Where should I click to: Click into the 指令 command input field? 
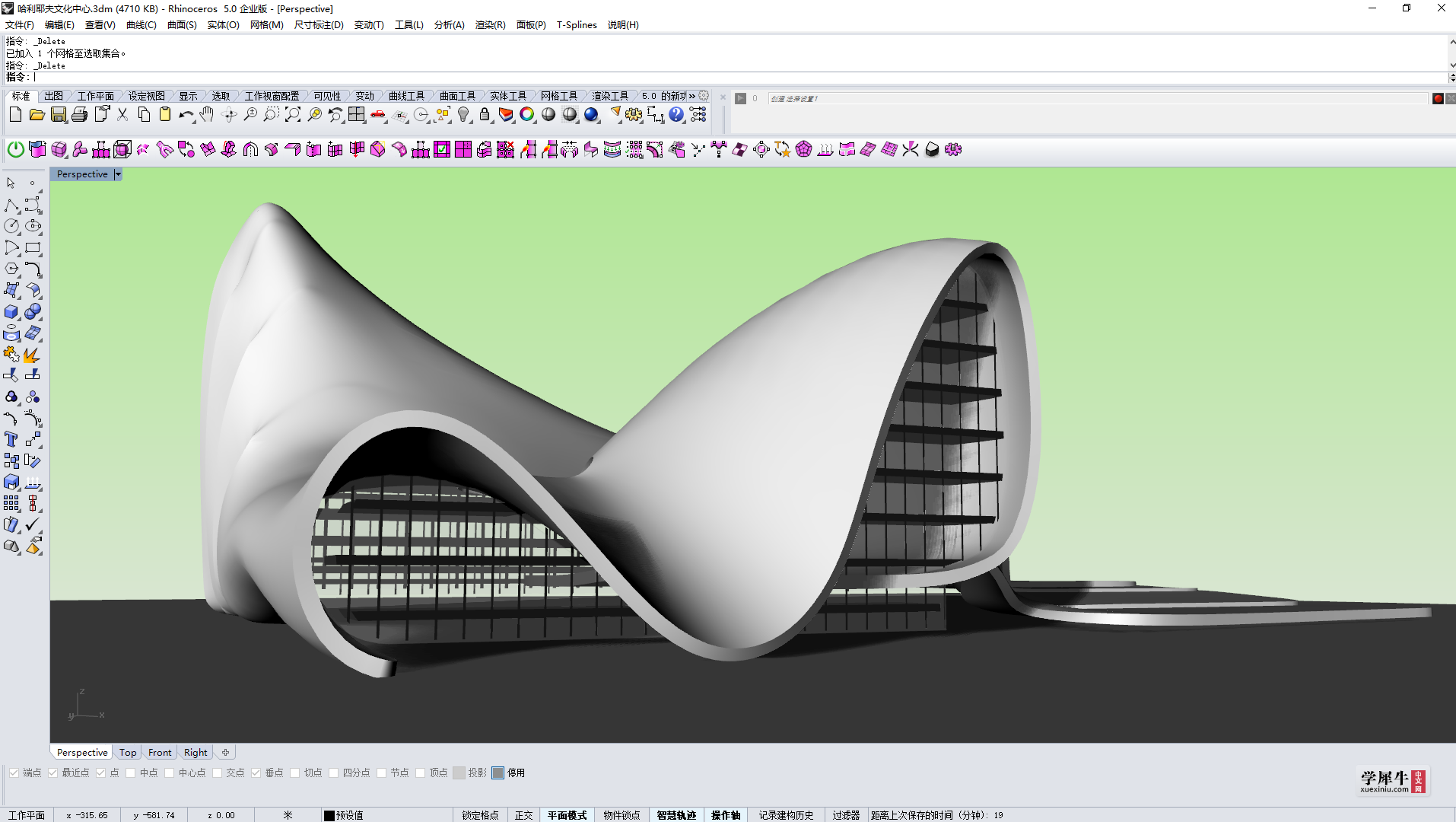click(738, 77)
